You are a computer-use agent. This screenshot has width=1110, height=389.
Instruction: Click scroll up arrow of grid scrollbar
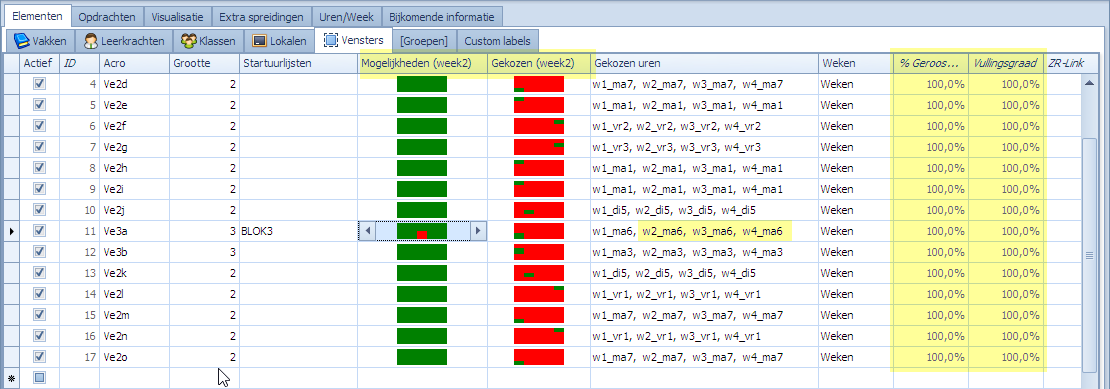tap(1089, 82)
